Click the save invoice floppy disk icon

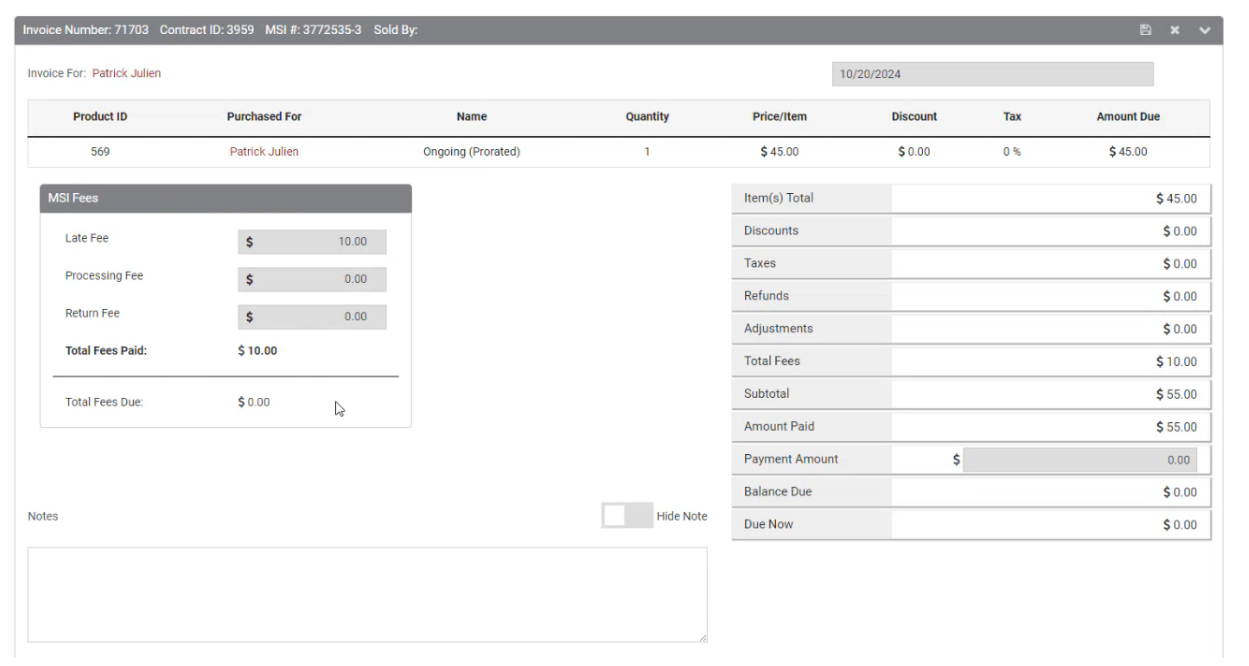(1146, 31)
